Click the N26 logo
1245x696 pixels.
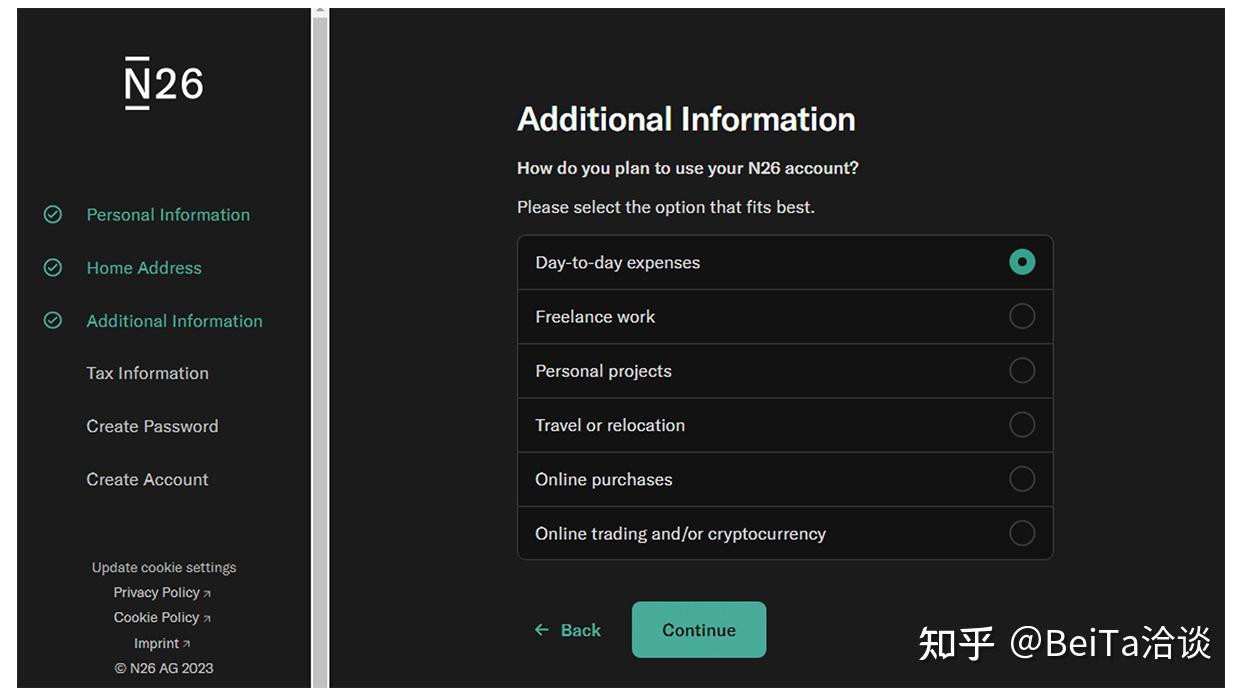click(x=163, y=82)
